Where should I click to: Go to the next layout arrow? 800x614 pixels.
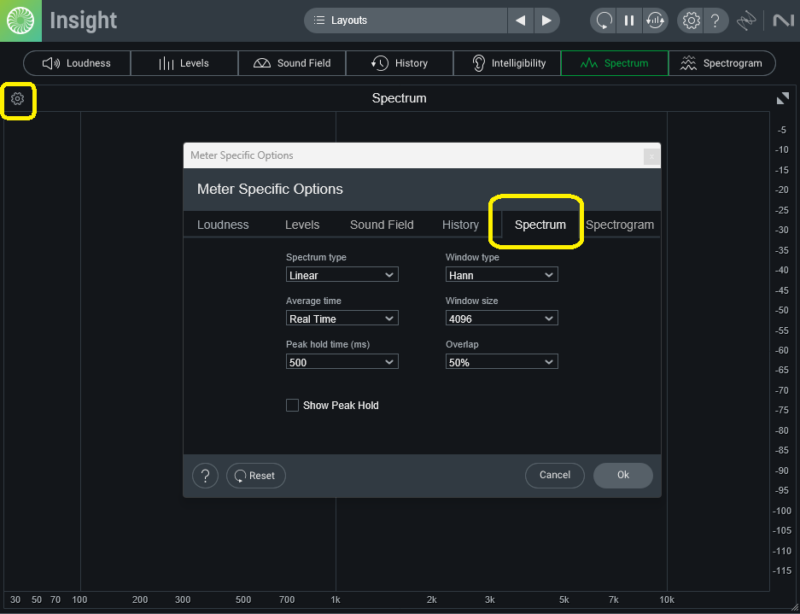click(x=546, y=20)
